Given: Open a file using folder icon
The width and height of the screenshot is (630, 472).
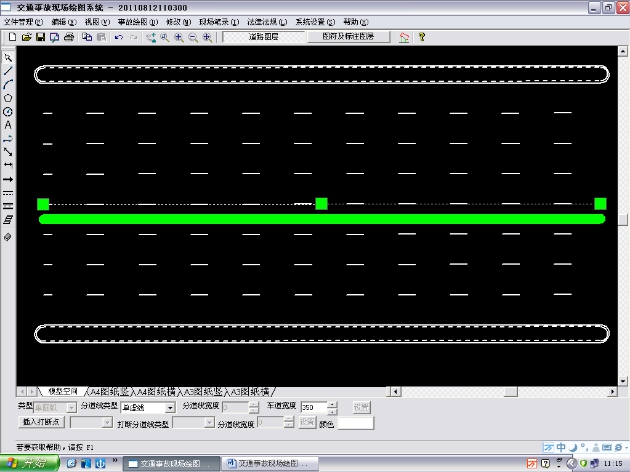Looking at the screenshot, I should [x=27, y=37].
